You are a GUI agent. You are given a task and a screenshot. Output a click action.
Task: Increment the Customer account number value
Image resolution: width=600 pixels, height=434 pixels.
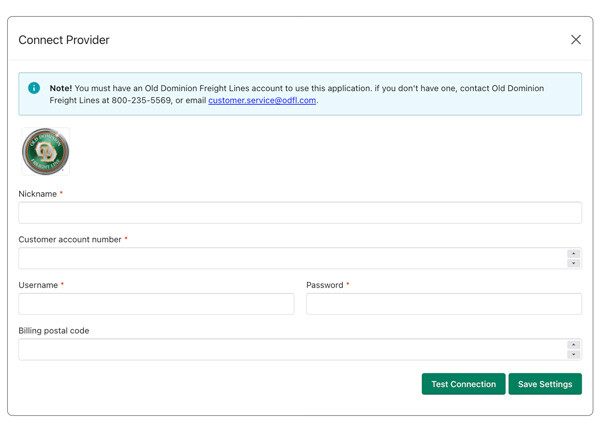click(x=574, y=254)
